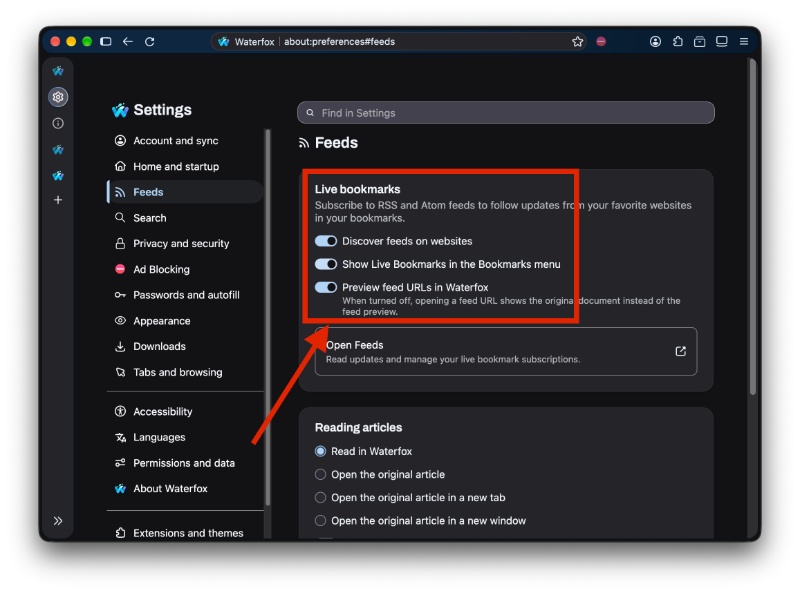800x593 pixels.
Task: Select Open the original article option
Action: (320, 474)
